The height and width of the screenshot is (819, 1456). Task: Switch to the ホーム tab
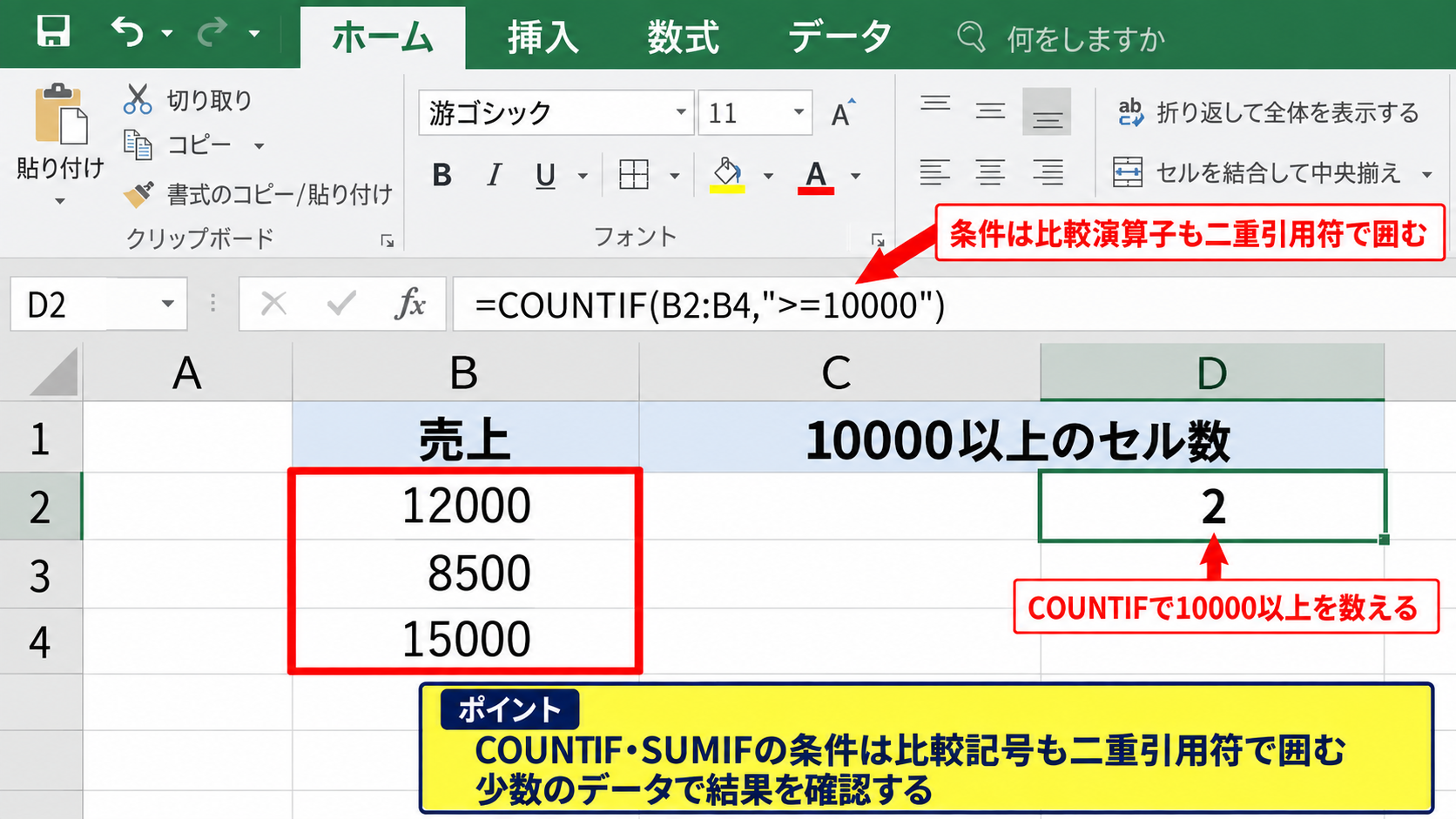[382, 37]
